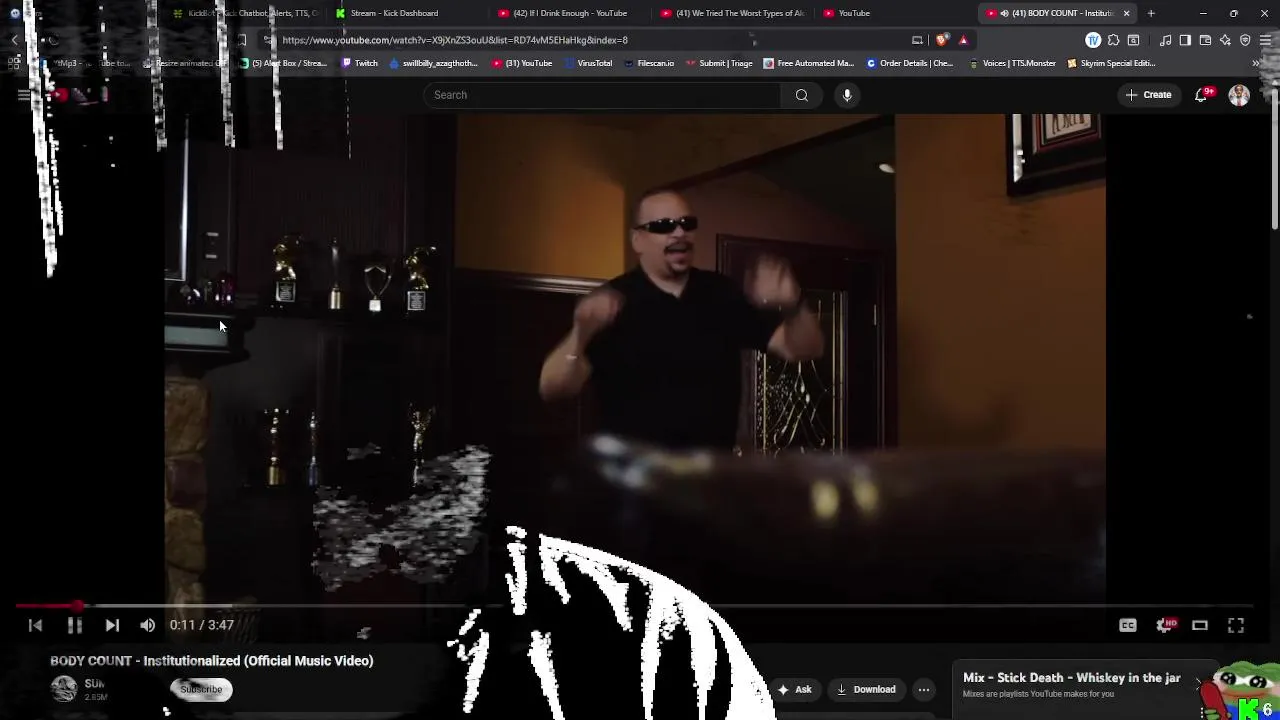Open the YouTube account avatar menu

click(1239, 95)
